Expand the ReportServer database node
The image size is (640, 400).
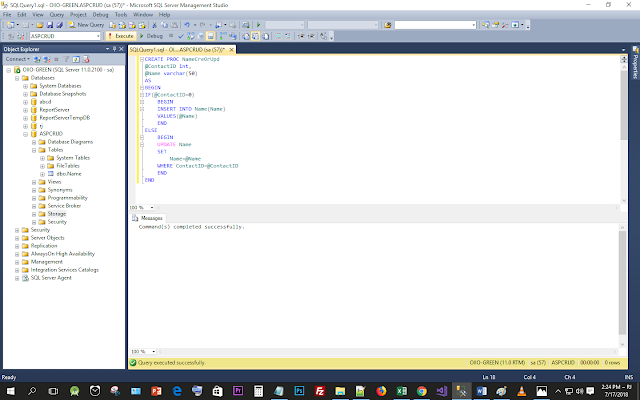25,110
